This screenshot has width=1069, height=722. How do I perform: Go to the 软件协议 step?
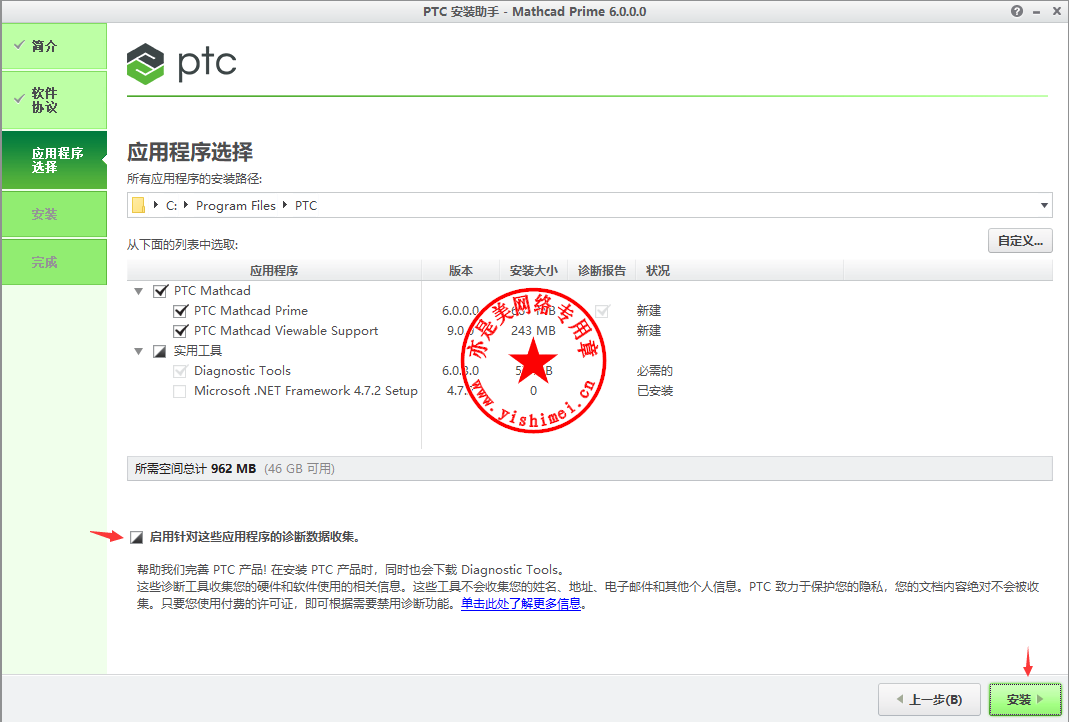click(x=55, y=100)
